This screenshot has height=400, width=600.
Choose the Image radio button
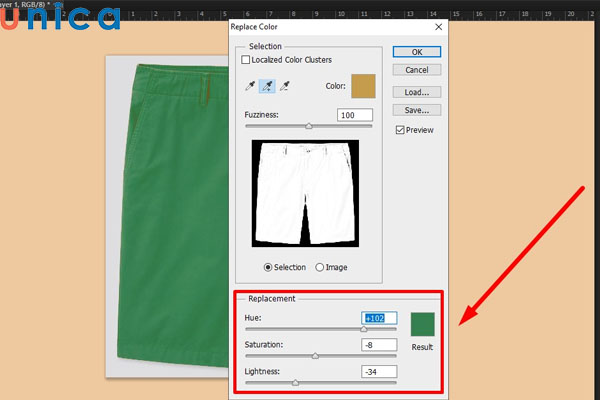click(x=320, y=267)
